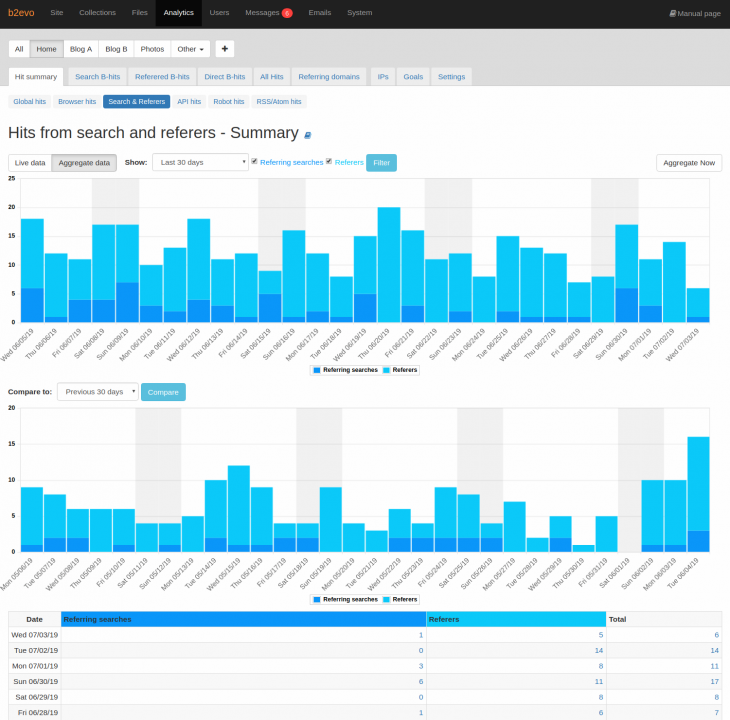Switch to the Search B-hits tab
Screen dimensions: 730x720
click(x=98, y=77)
